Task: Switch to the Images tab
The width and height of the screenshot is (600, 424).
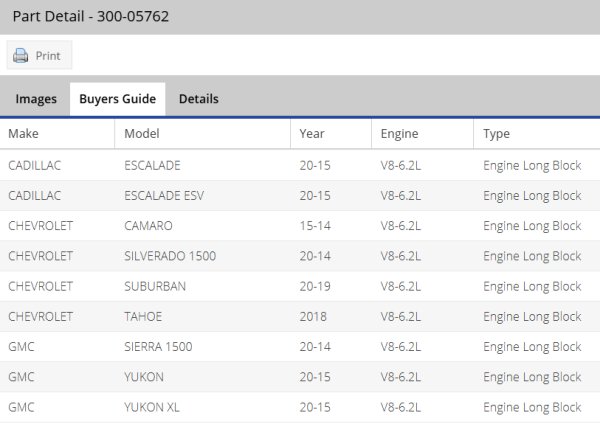Action: click(36, 99)
